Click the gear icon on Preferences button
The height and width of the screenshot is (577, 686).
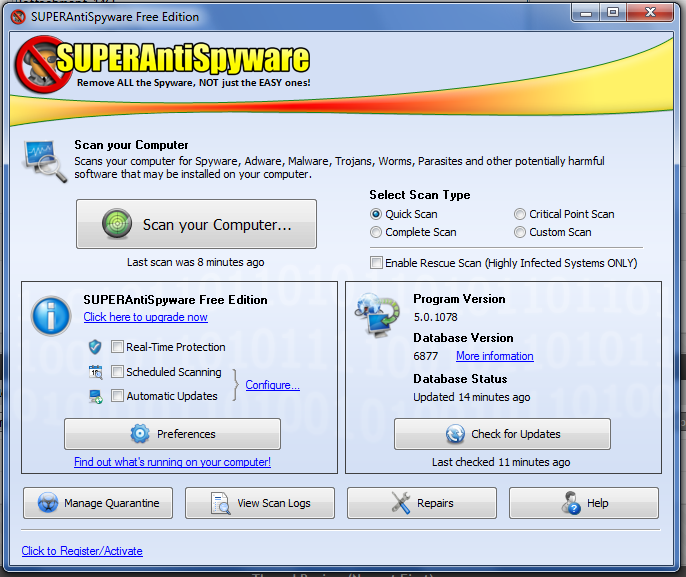click(x=140, y=434)
